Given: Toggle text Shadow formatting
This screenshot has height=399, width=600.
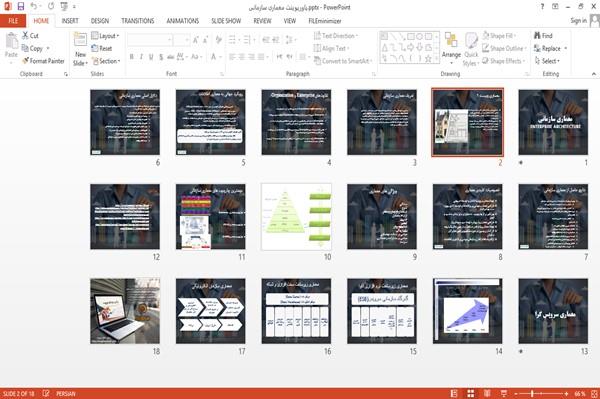Looking at the screenshot, I should click(x=161, y=57).
